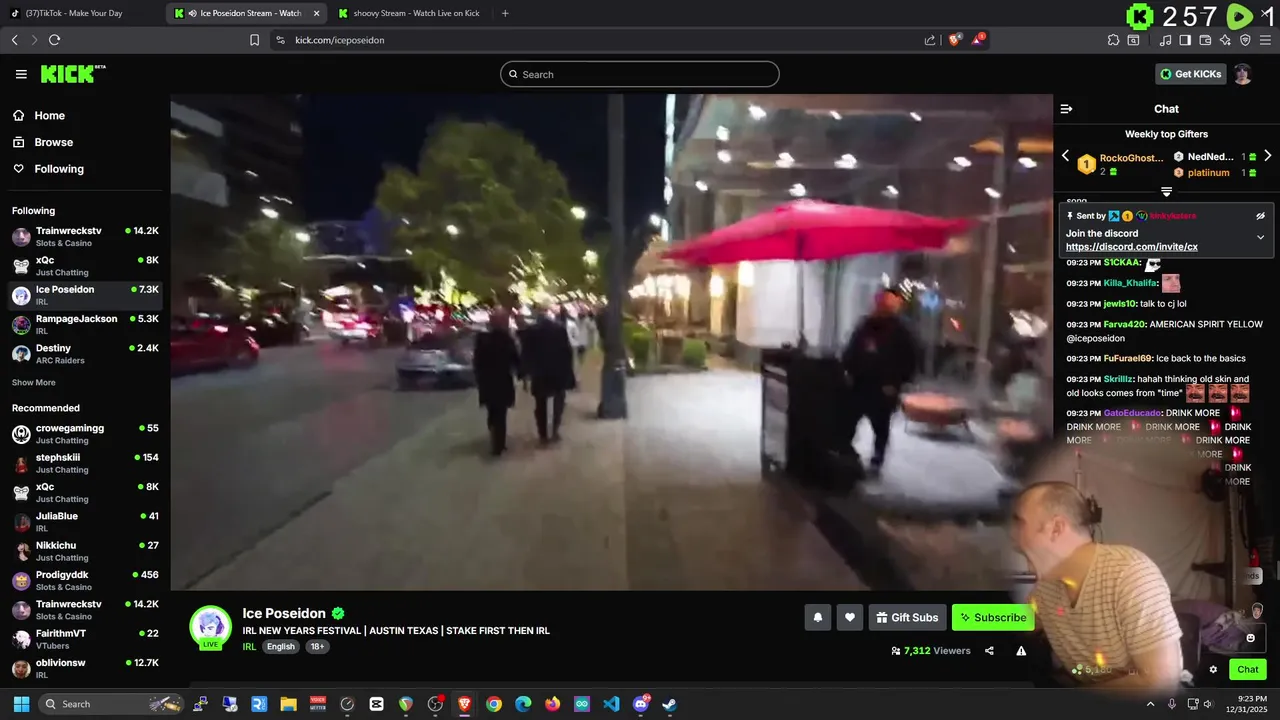Send message with Chat button
The height and width of the screenshot is (720, 1280).
(1248, 670)
